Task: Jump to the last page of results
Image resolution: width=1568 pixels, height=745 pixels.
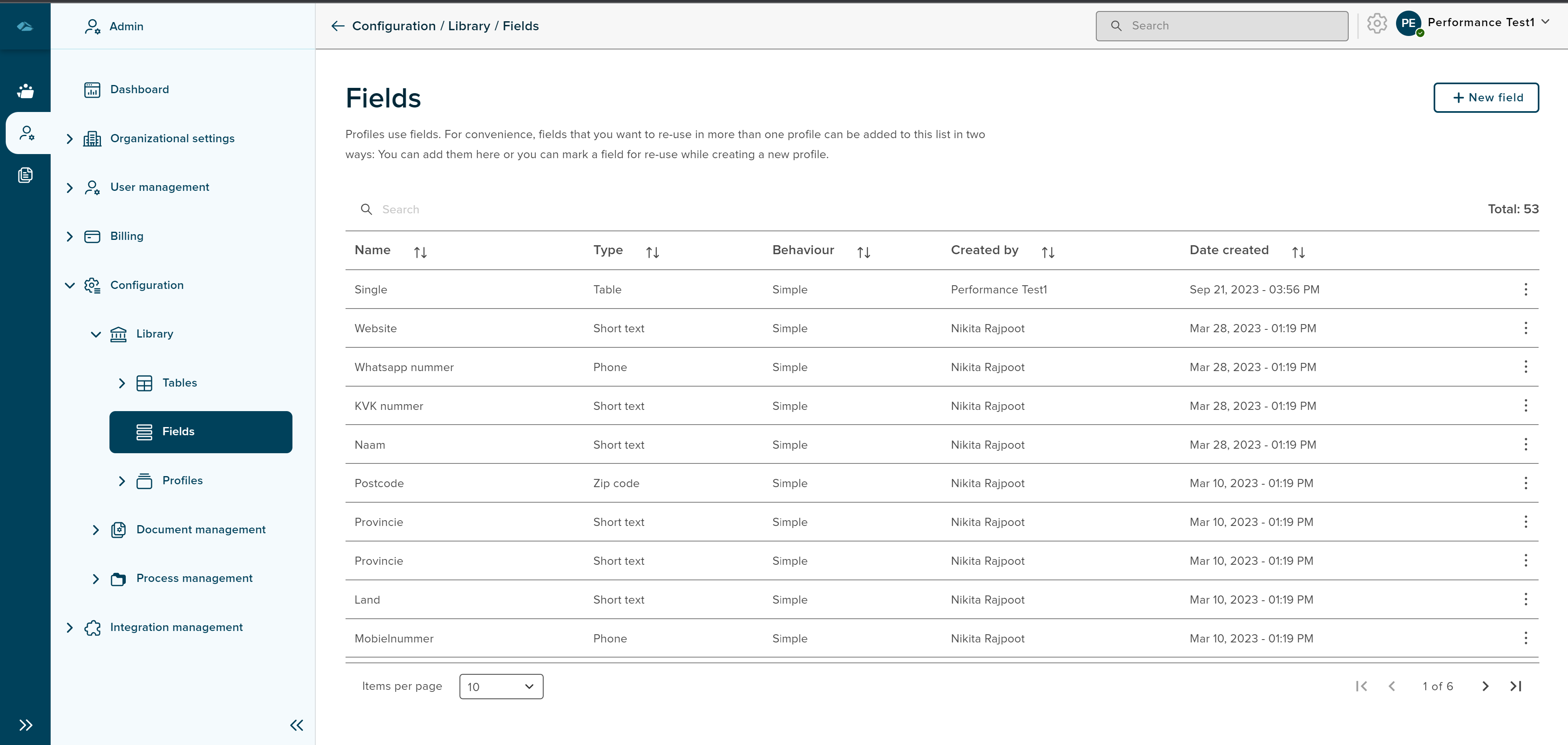Action: point(1516,687)
